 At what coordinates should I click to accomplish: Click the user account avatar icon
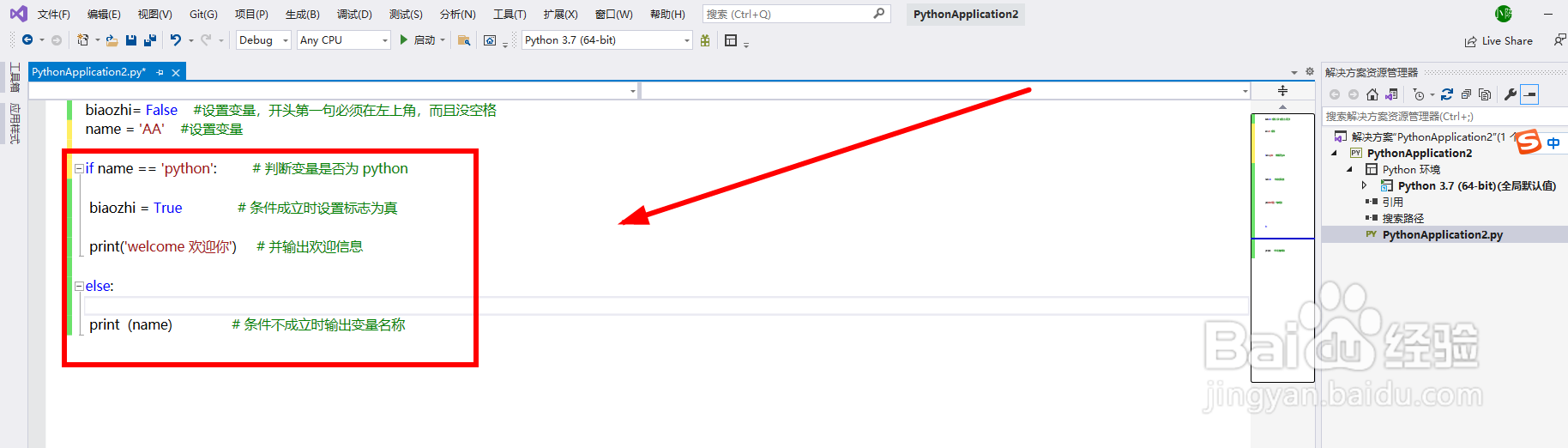coord(1504,14)
